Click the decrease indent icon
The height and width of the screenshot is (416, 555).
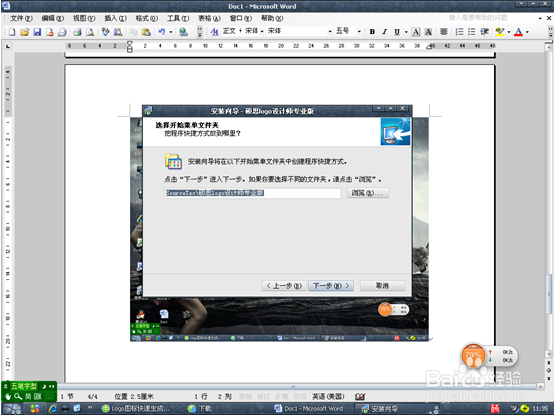485,32
